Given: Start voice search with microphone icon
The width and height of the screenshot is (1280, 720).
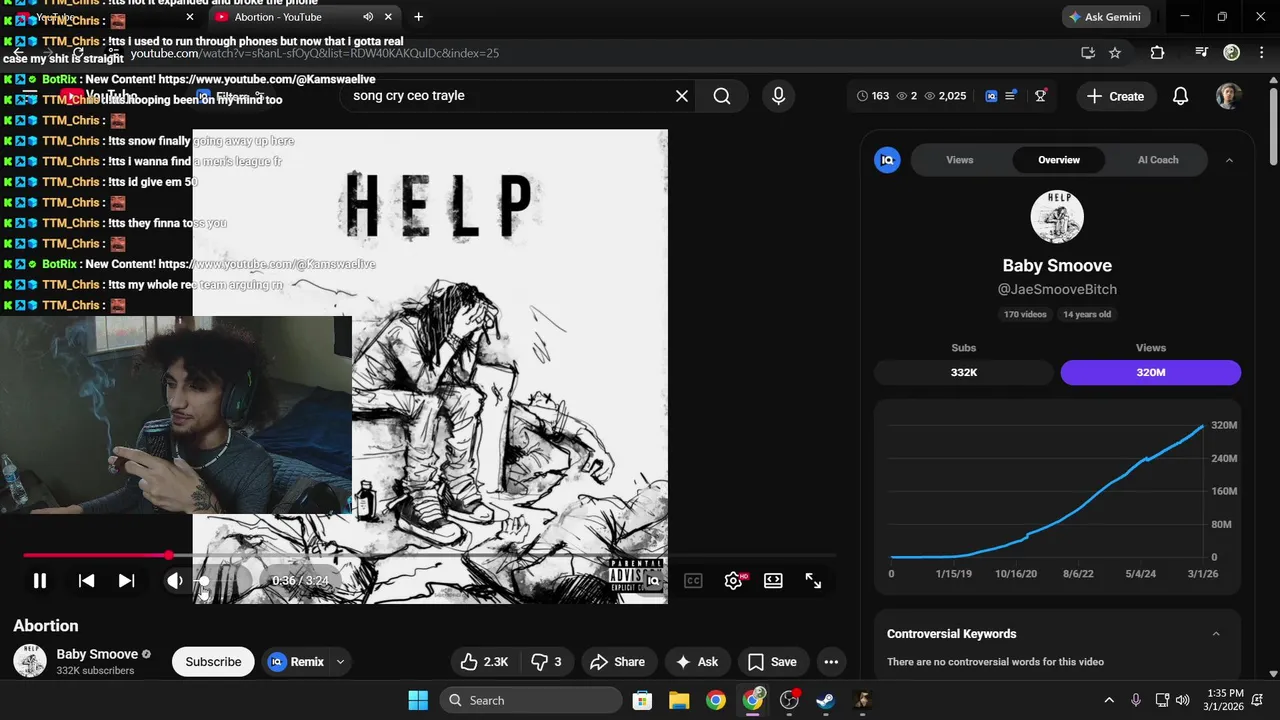Looking at the screenshot, I should (778, 96).
